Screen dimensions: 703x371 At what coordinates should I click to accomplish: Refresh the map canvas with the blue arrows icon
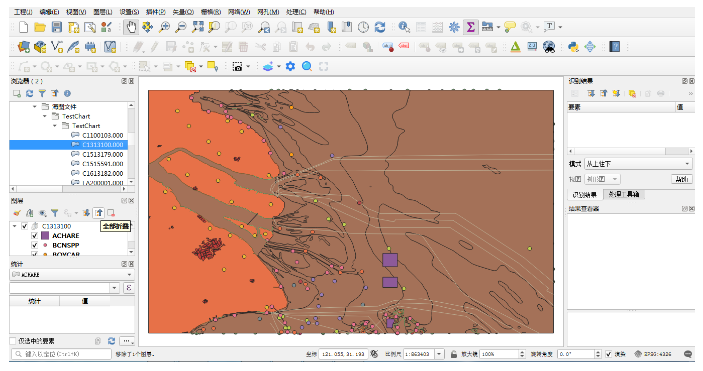click(380, 27)
